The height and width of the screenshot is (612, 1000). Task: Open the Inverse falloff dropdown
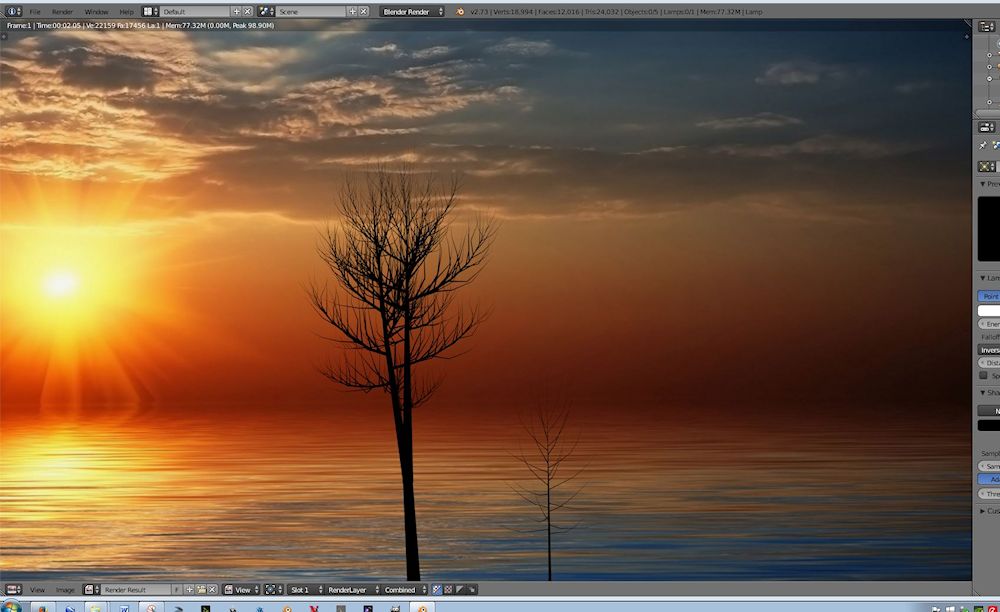tap(989, 349)
